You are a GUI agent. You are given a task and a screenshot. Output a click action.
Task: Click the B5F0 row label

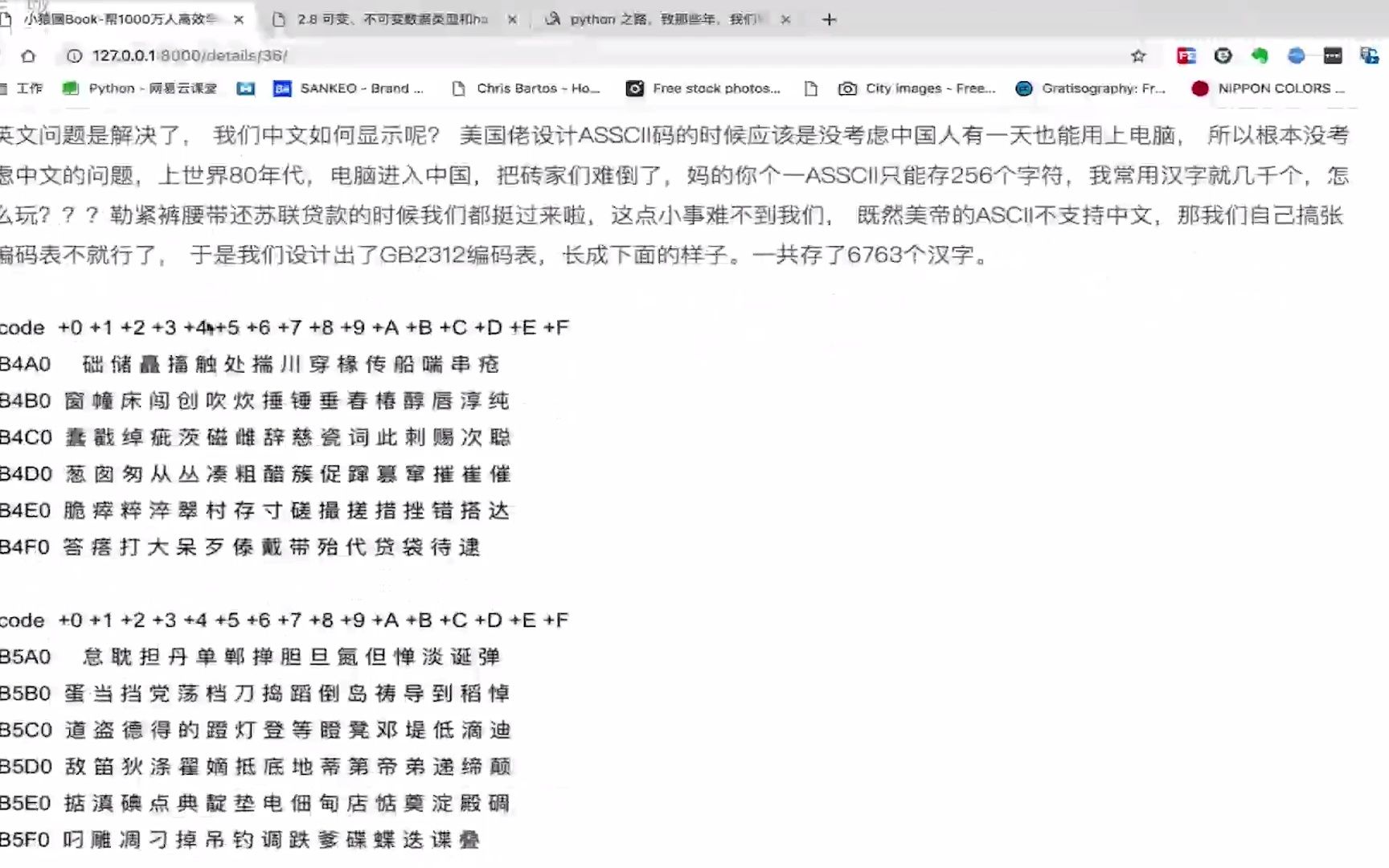tap(26, 840)
